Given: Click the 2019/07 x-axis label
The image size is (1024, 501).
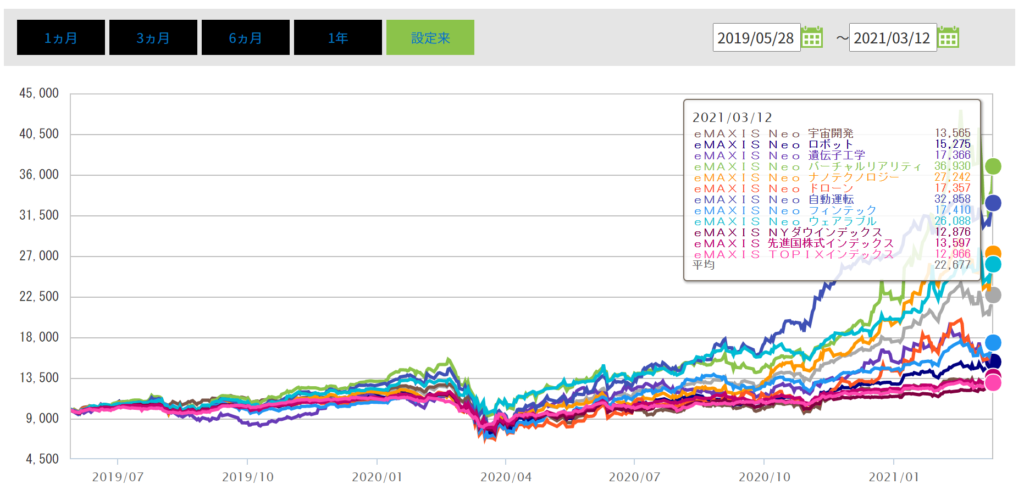Looking at the screenshot, I should point(118,477).
